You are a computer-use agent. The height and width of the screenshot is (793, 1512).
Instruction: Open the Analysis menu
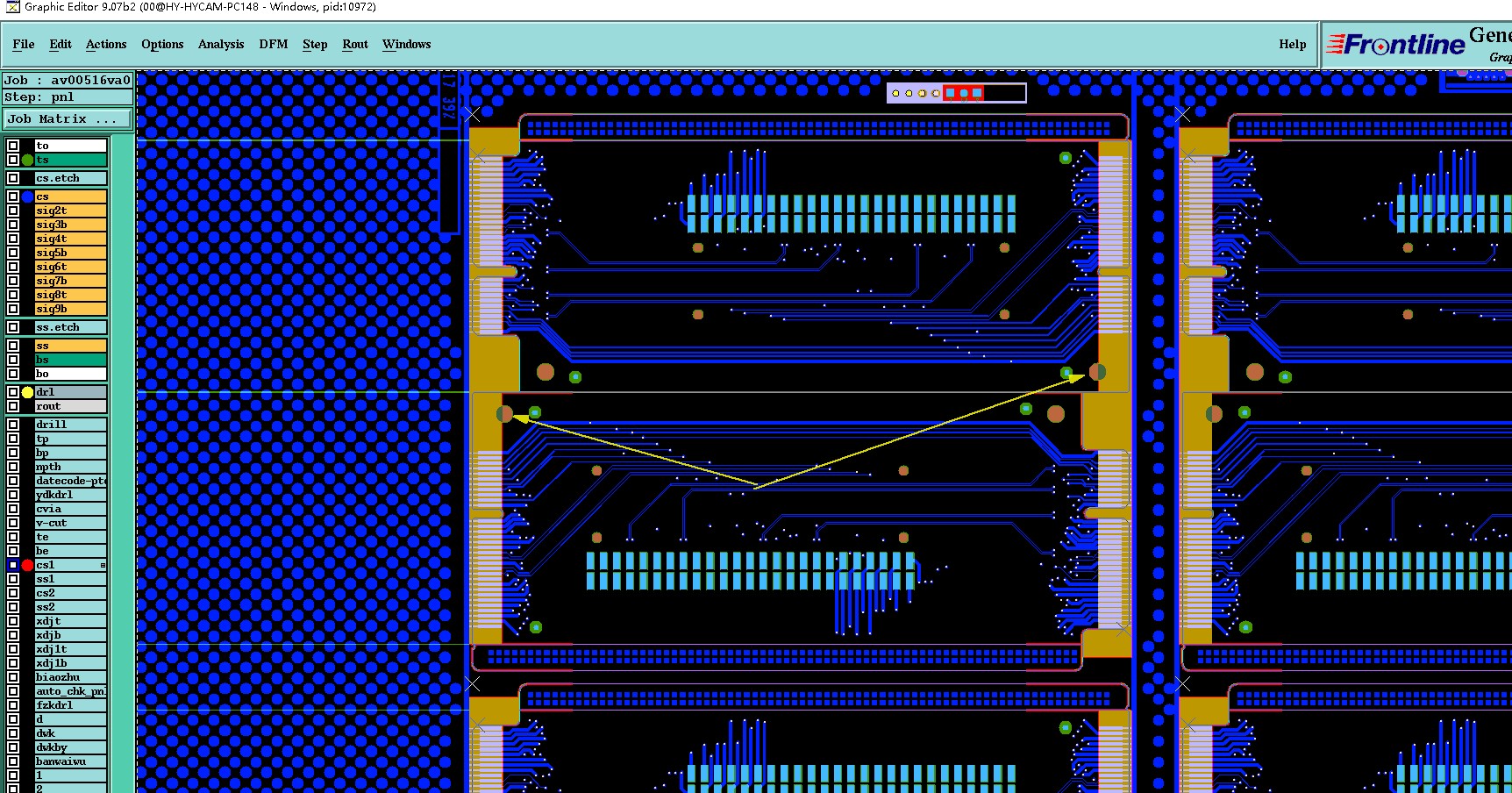221,44
